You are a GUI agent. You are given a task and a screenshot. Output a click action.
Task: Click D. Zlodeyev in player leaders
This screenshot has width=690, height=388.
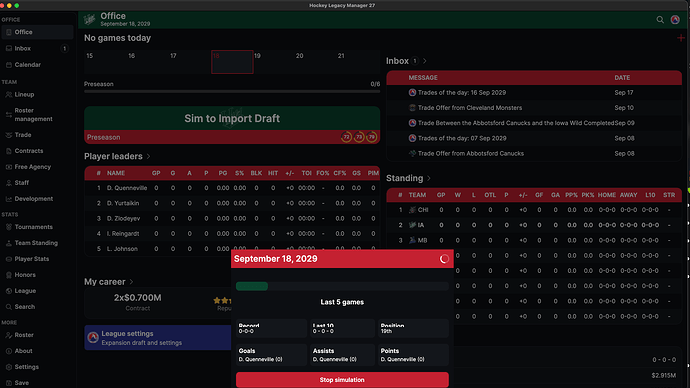pos(123,219)
